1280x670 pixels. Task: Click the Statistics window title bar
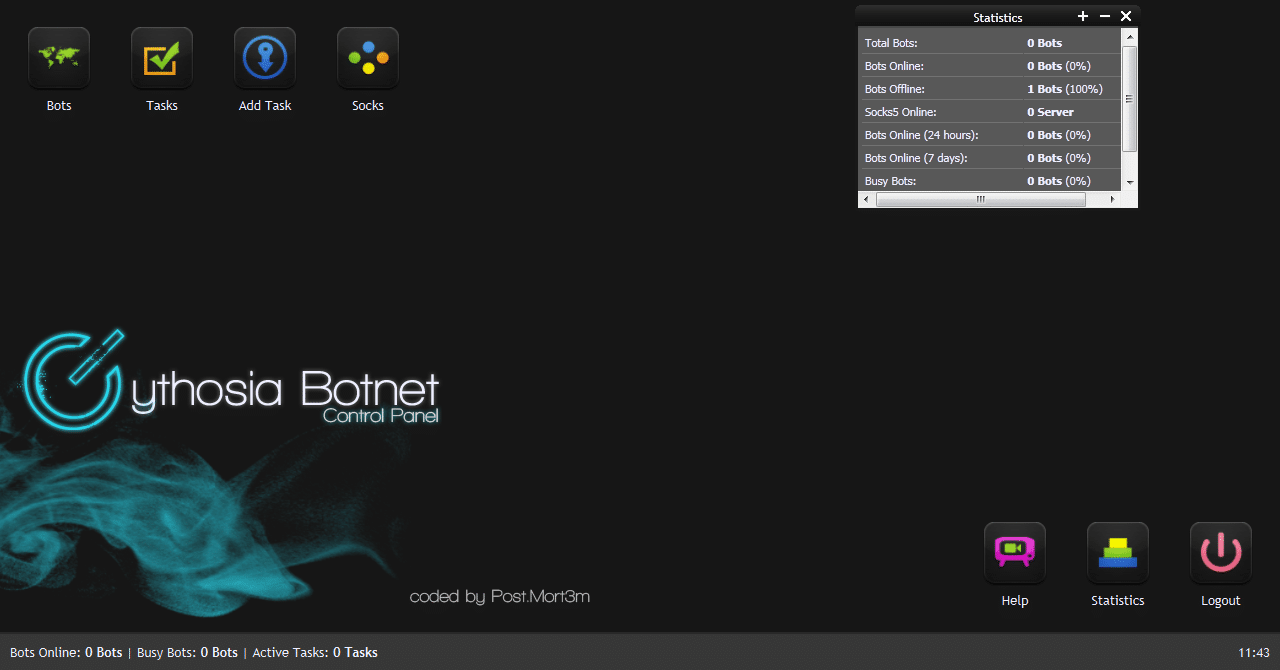click(997, 17)
